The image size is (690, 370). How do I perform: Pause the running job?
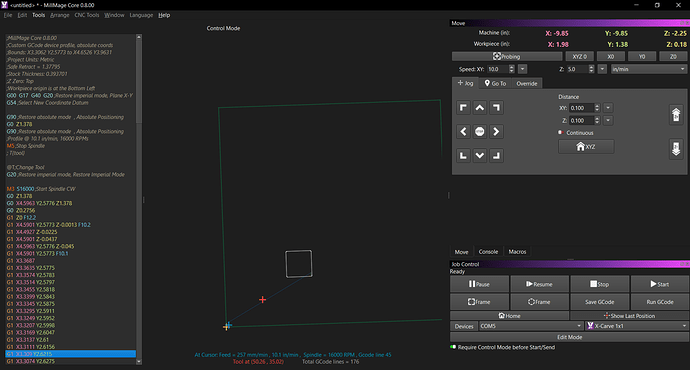(479, 284)
